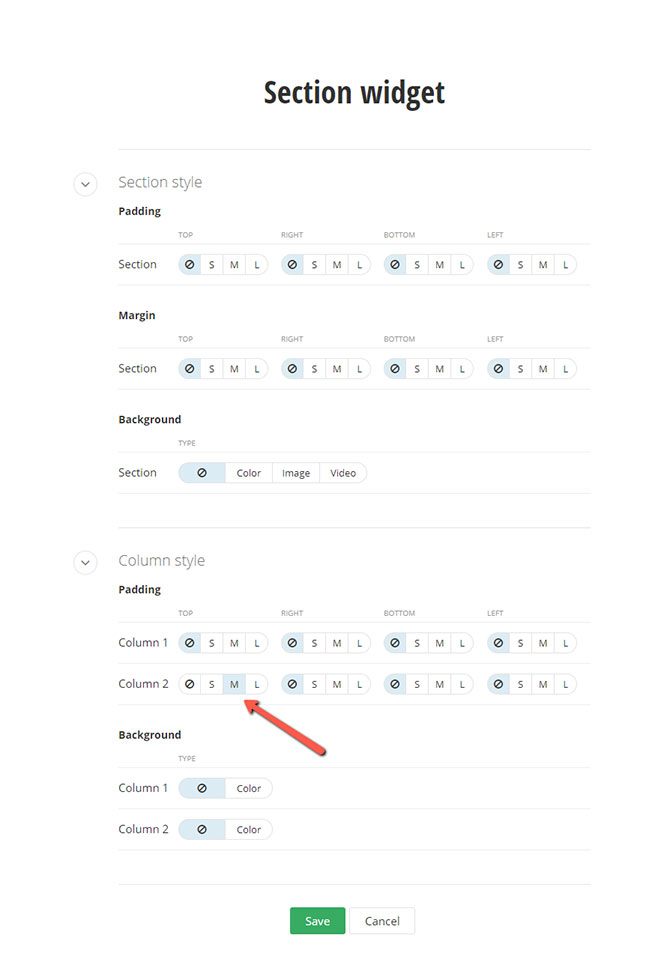The image size is (670, 959).
Task: Select 'none' icon for Section padding right
Action: tap(292, 265)
